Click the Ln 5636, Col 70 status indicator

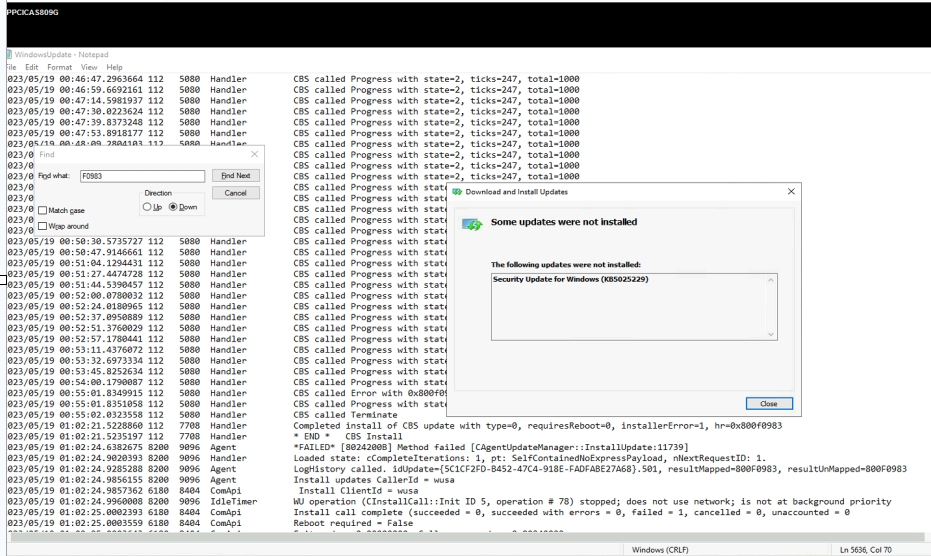(866, 550)
